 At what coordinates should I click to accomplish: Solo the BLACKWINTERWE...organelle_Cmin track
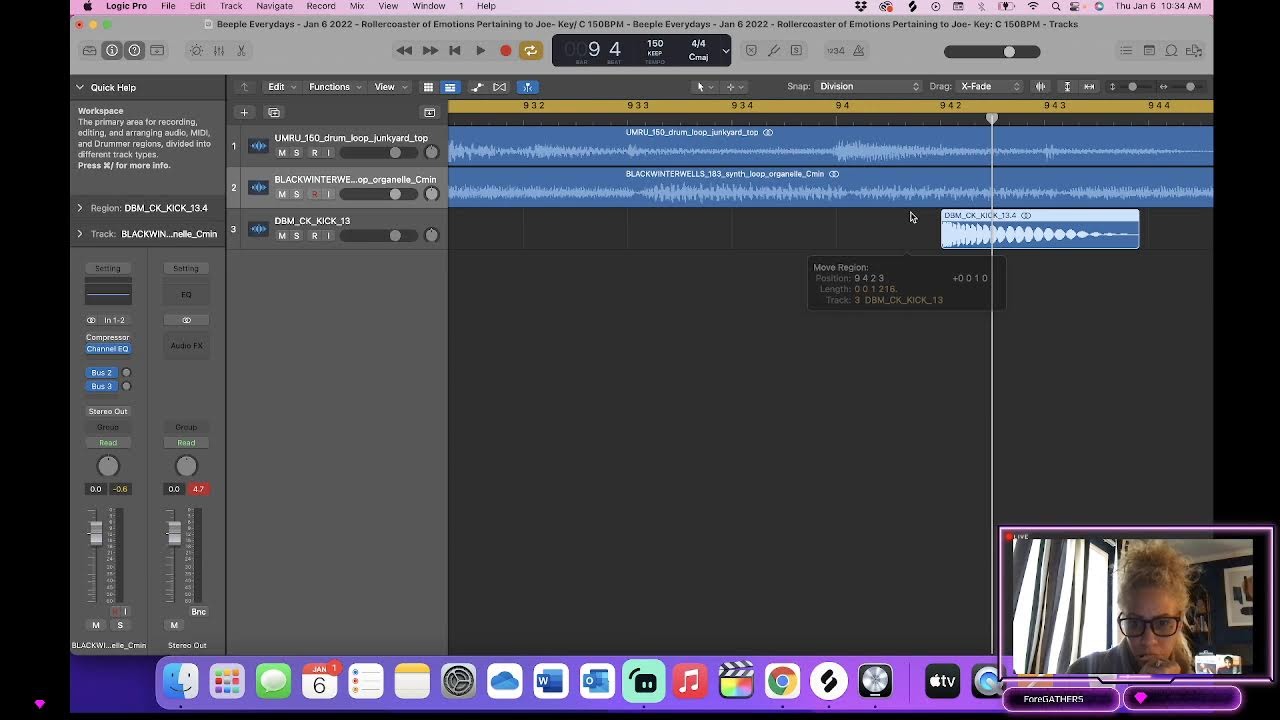296,194
